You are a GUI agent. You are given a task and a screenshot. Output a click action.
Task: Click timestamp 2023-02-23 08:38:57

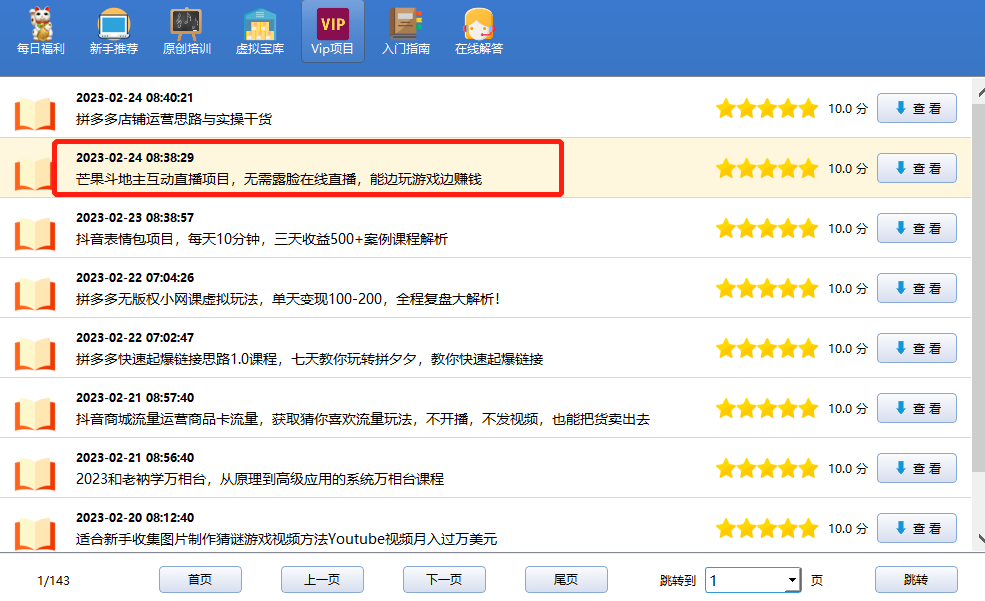(x=134, y=218)
